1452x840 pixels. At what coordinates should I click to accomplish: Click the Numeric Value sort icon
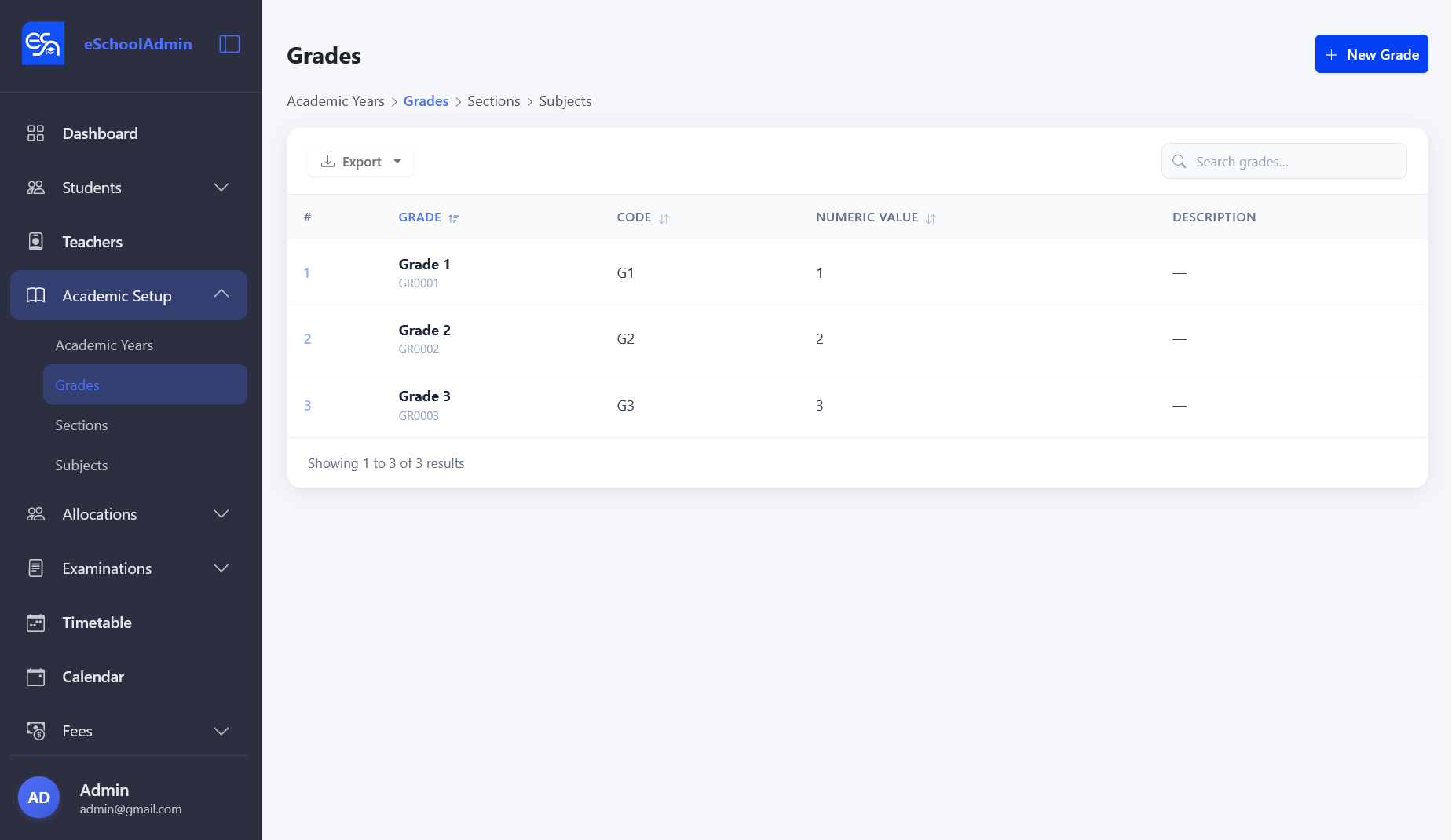[x=931, y=218]
